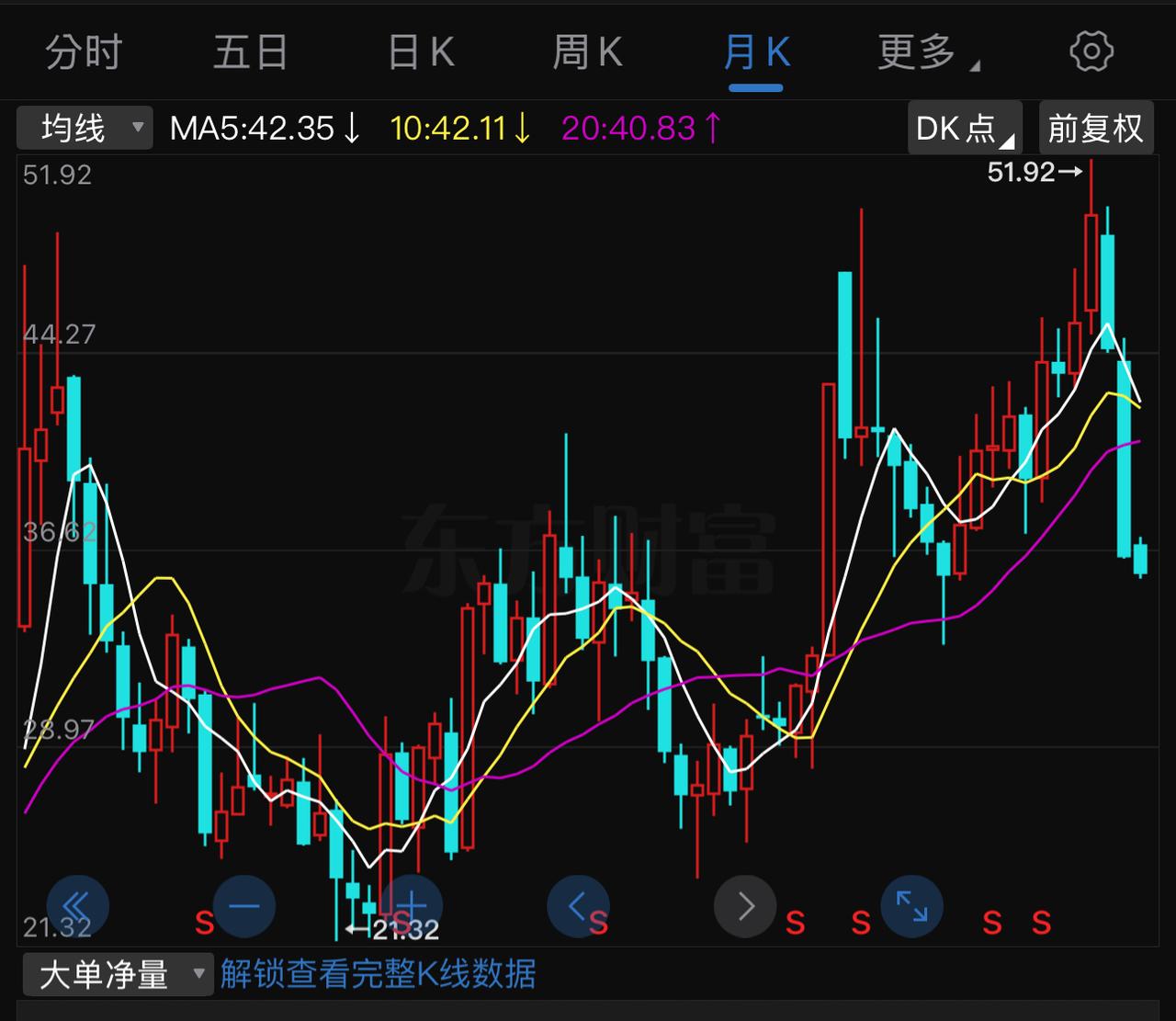Open the 更多 period menu

(x=928, y=52)
